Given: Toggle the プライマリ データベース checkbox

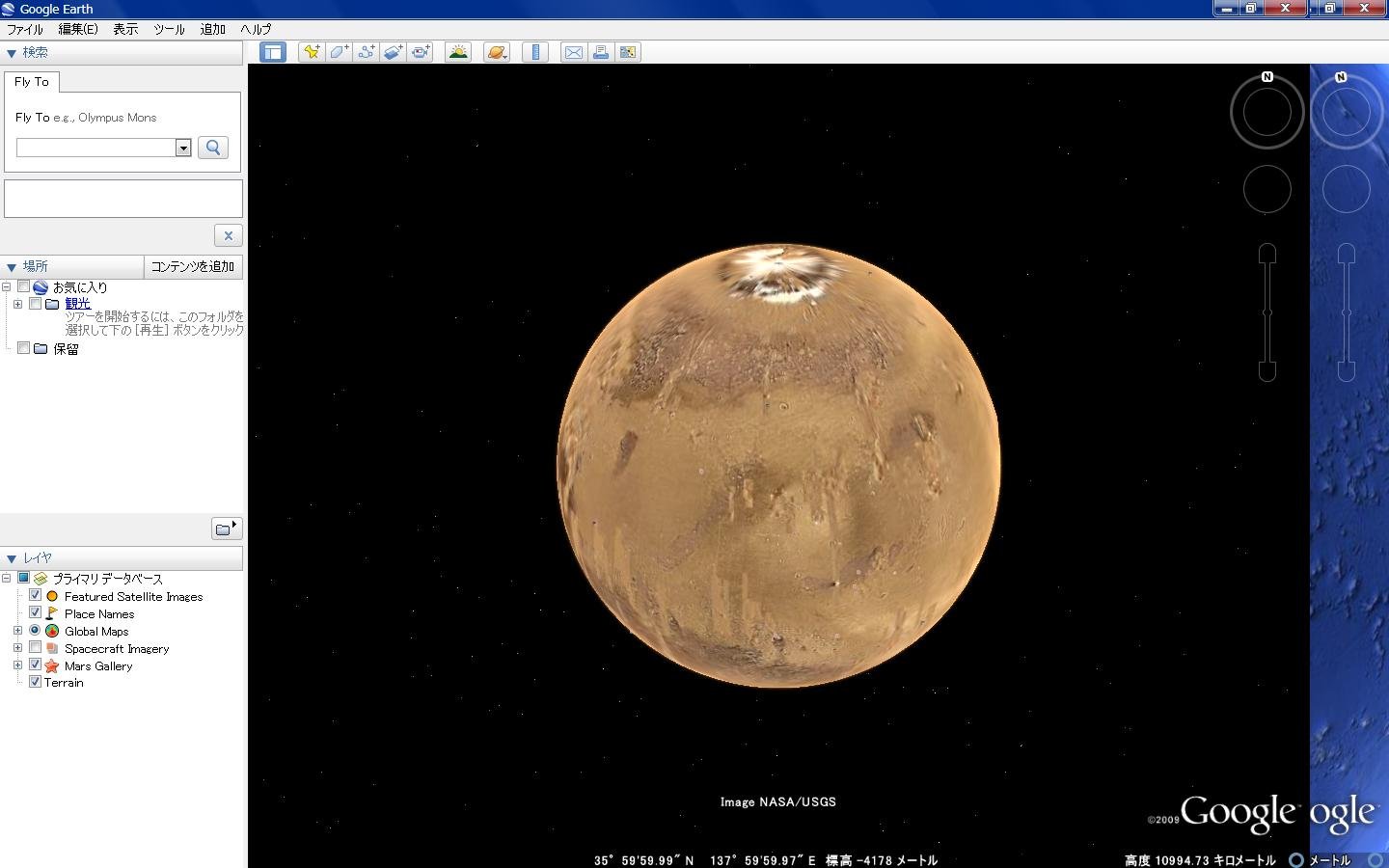Looking at the screenshot, I should coord(23,578).
